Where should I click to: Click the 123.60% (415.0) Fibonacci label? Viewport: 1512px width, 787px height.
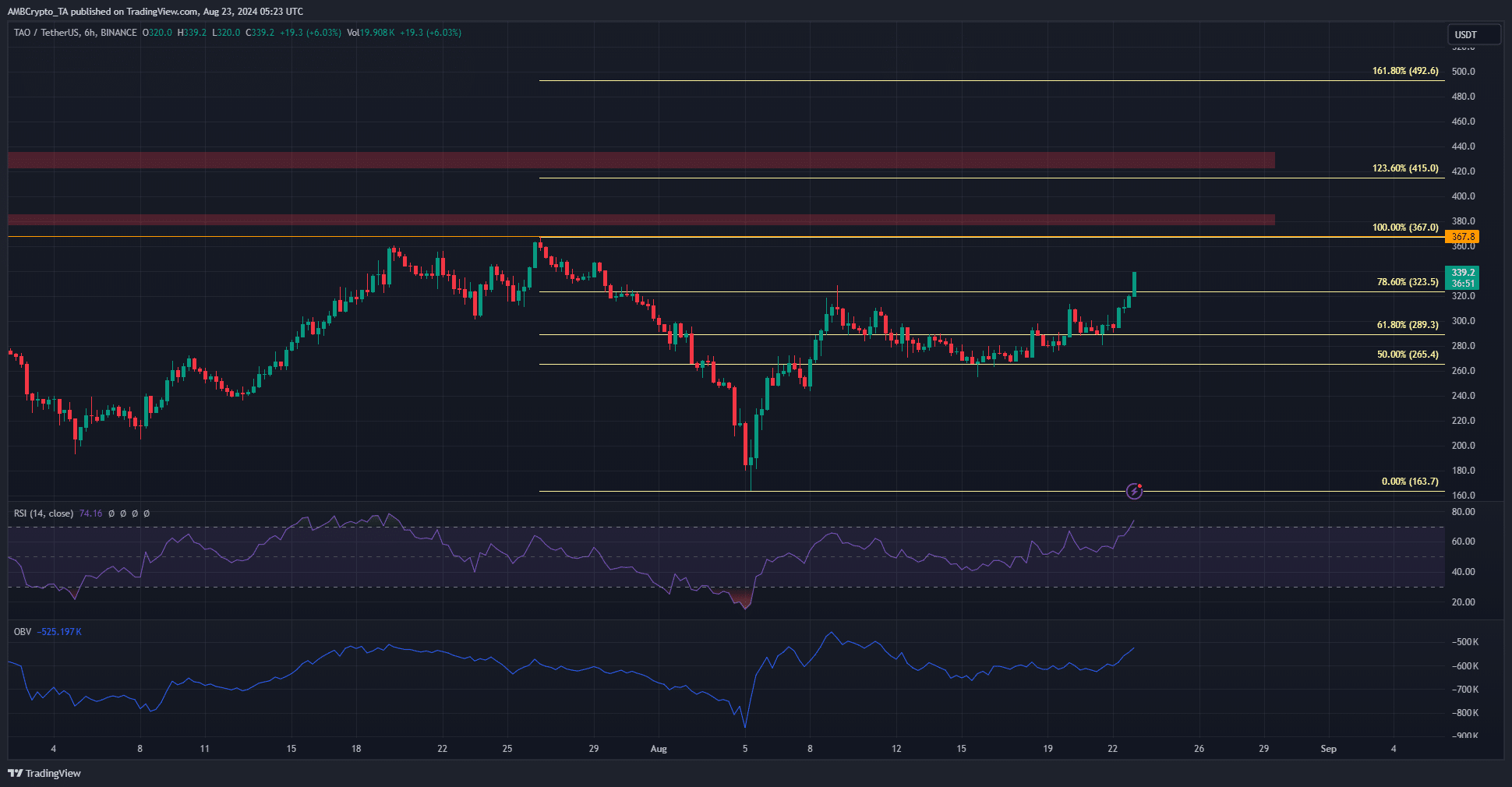point(1405,168)
